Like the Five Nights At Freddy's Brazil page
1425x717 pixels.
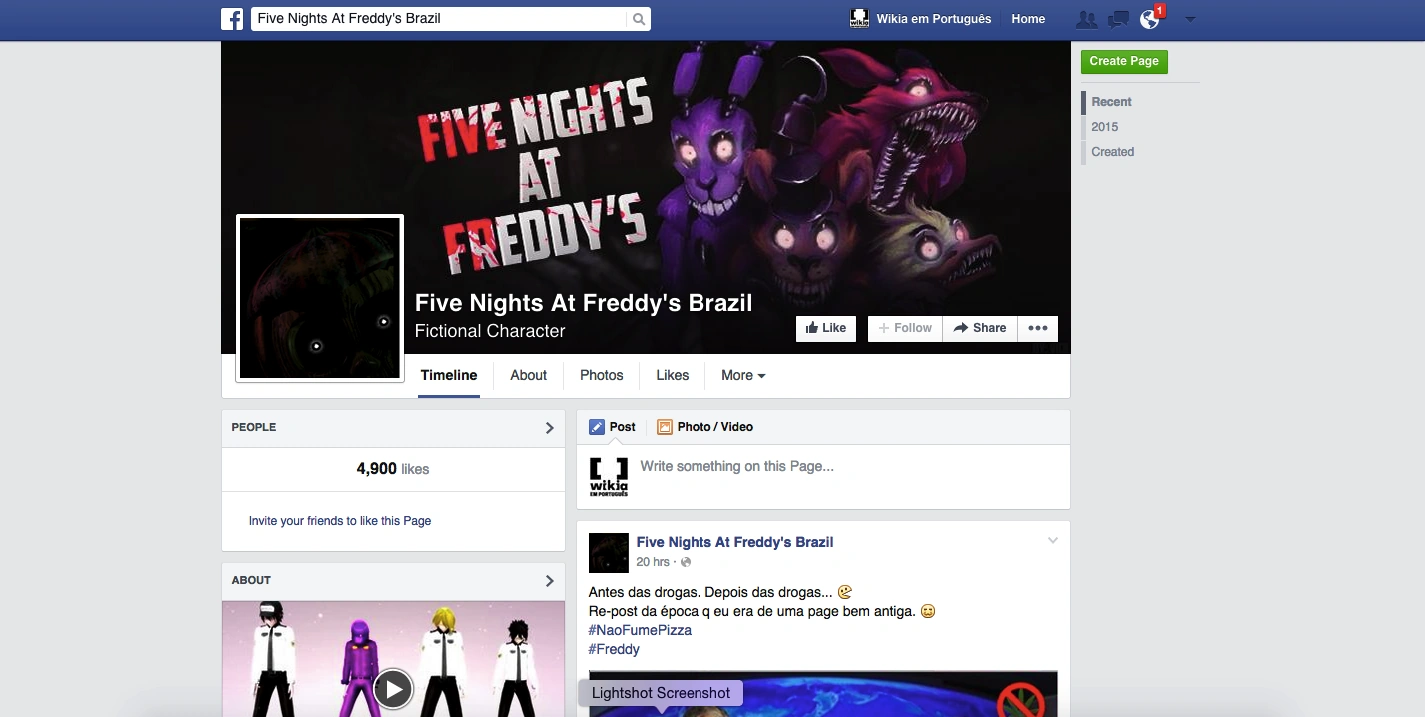click(826, 328)
